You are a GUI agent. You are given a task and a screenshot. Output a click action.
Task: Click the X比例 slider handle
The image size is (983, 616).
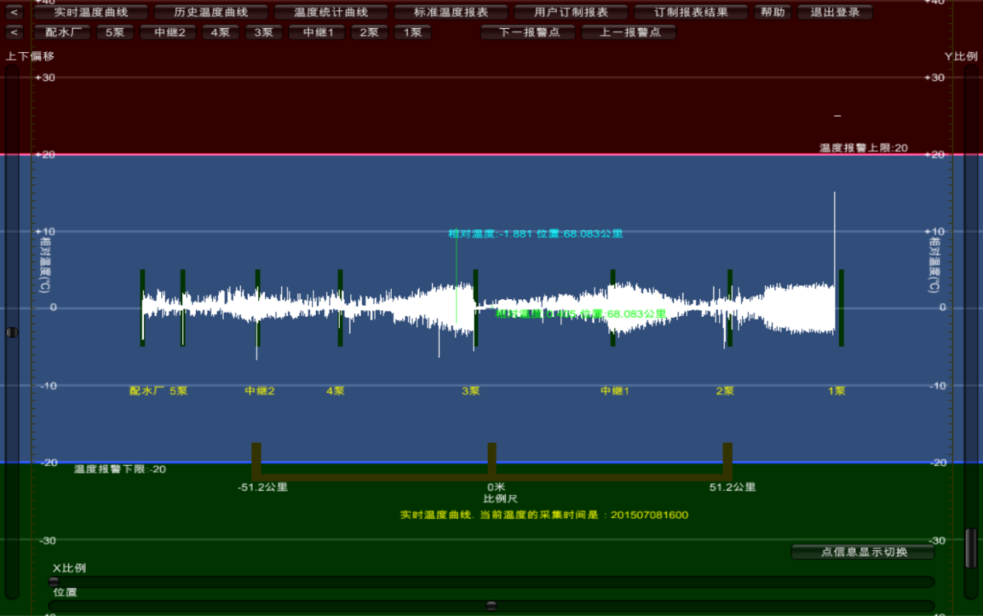[54, 581]
